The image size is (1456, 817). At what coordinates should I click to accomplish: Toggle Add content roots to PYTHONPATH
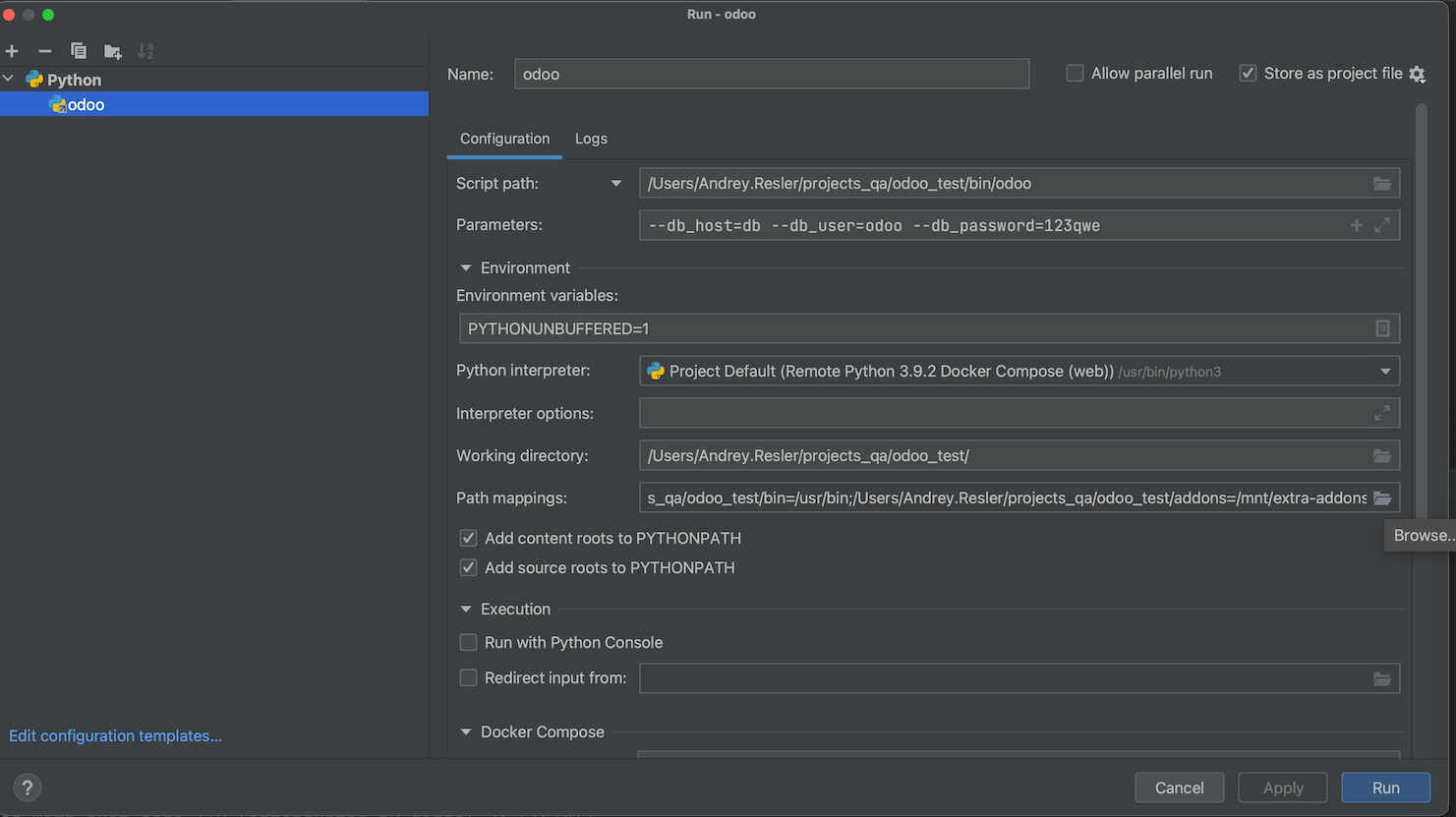pyautogui.click(x=469, y=538)
